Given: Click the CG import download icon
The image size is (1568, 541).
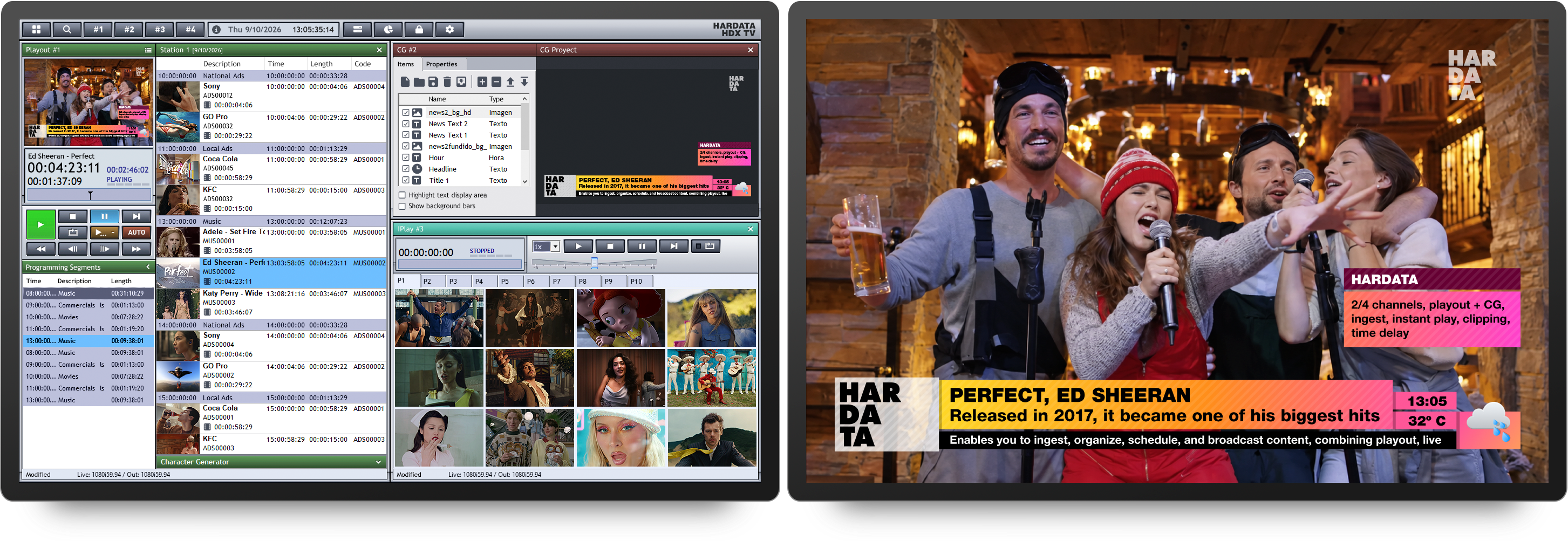Looking at the screenshot, I should [461, 81].
